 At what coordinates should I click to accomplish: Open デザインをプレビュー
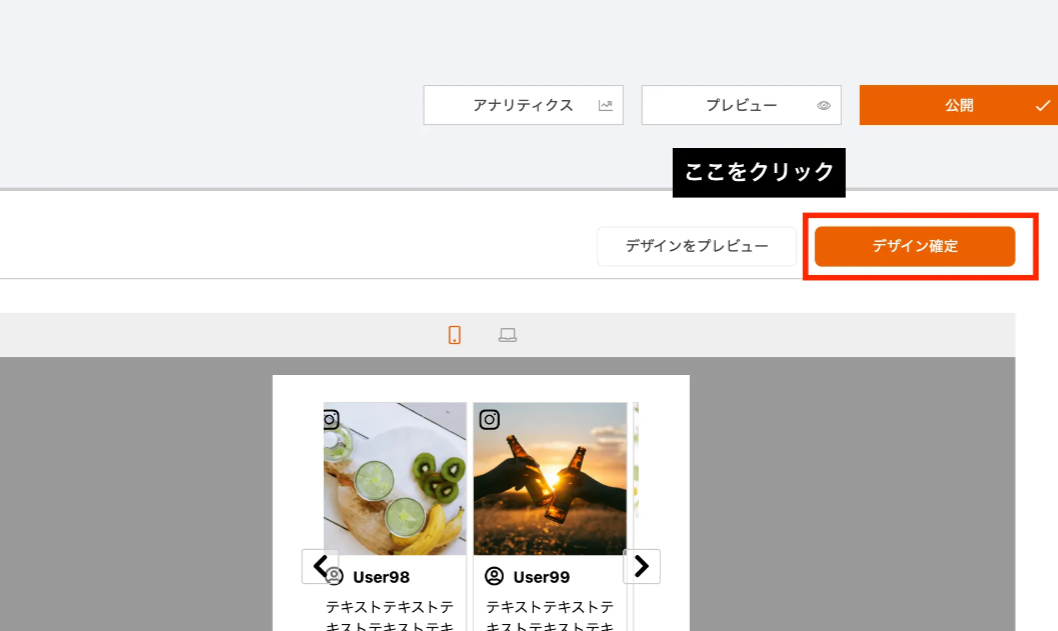tap(696, 246)
